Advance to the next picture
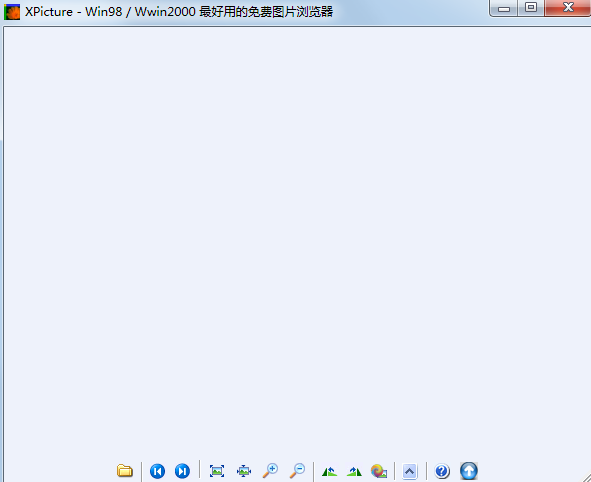The image size is (591, 482). coord(182,471)
